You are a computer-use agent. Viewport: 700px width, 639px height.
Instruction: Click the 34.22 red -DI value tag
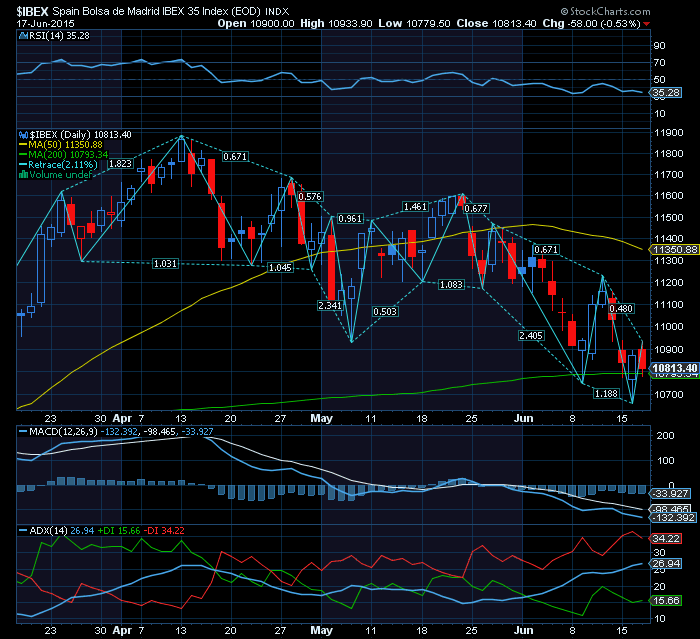pos(666,539)
